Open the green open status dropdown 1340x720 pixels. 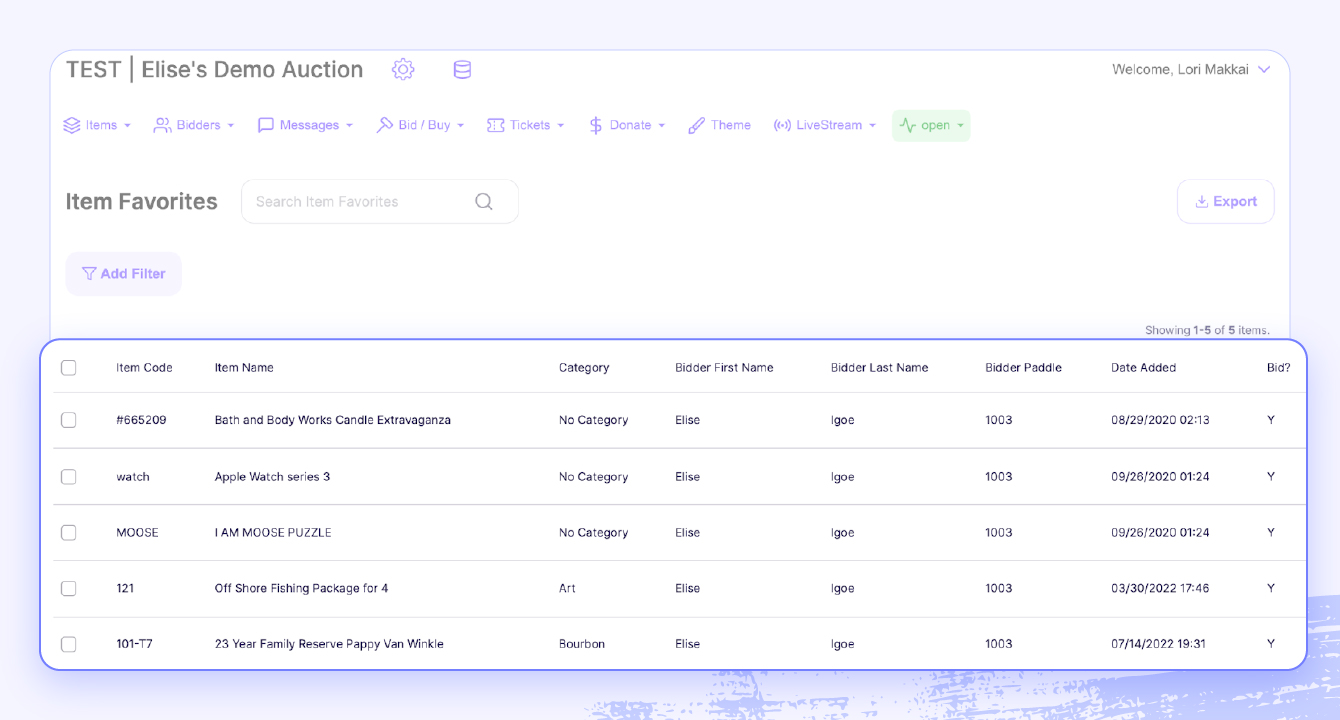(x=931, y=125)
